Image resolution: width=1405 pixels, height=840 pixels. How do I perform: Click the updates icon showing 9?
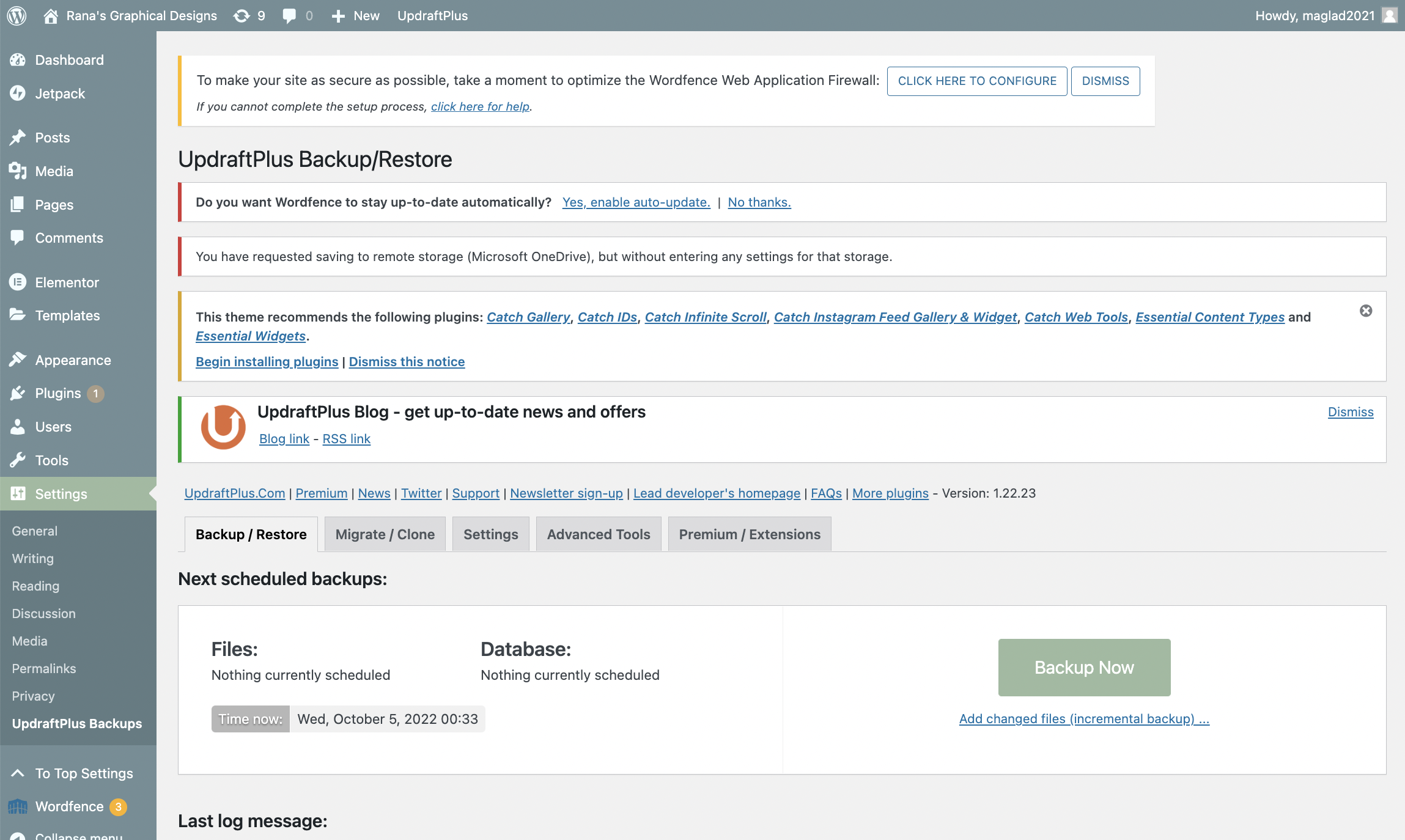[x=242, y=16]
